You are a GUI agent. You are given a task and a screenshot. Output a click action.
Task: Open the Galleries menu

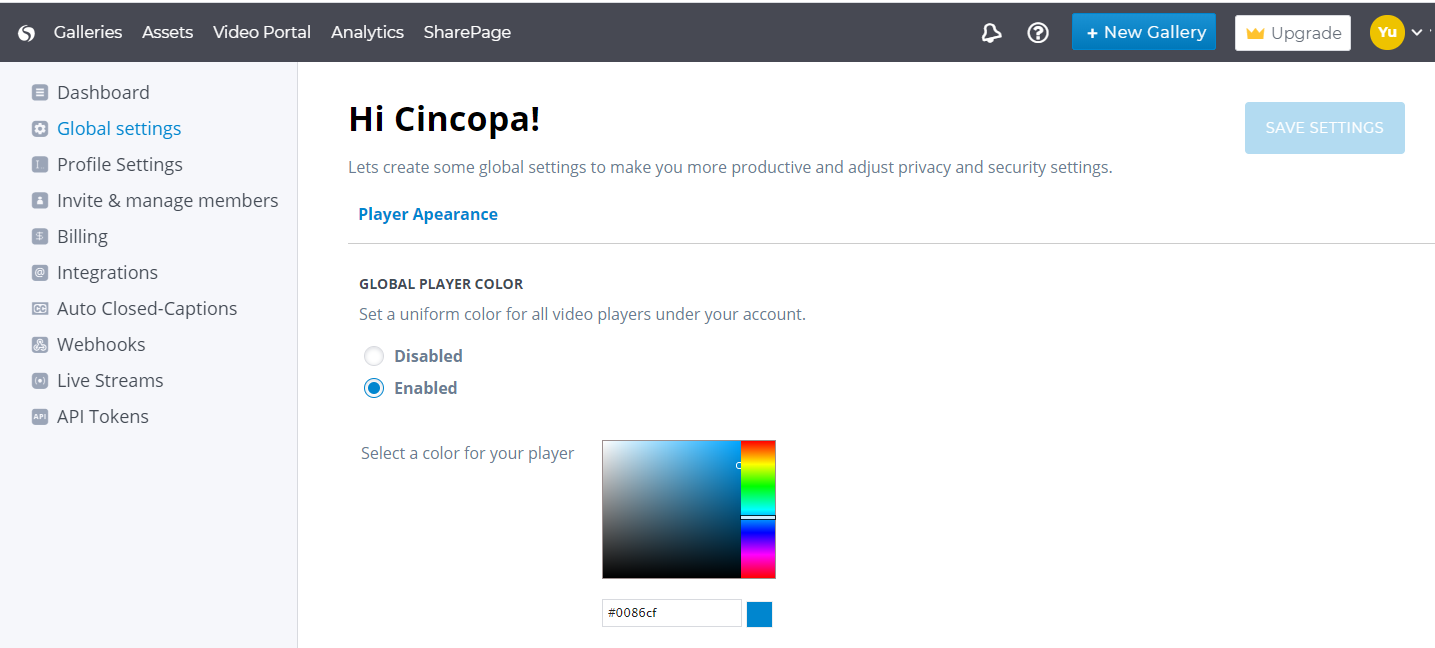click(x=88, y=32)
